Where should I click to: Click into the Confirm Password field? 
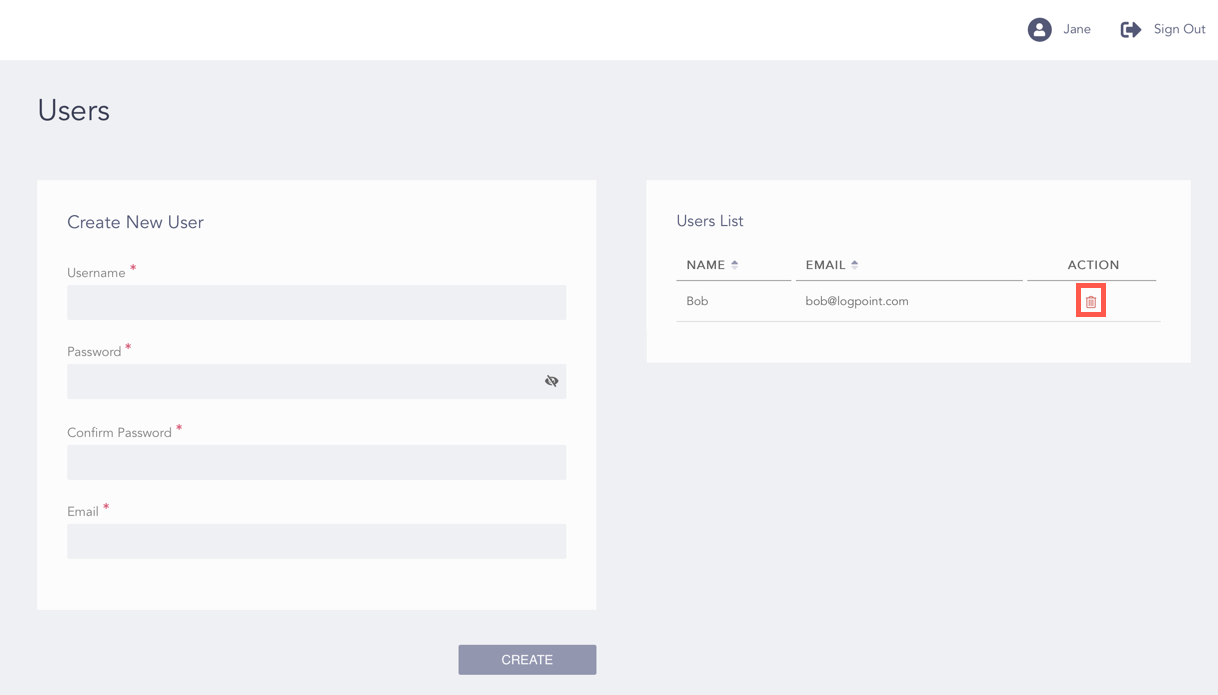point(316,462)
